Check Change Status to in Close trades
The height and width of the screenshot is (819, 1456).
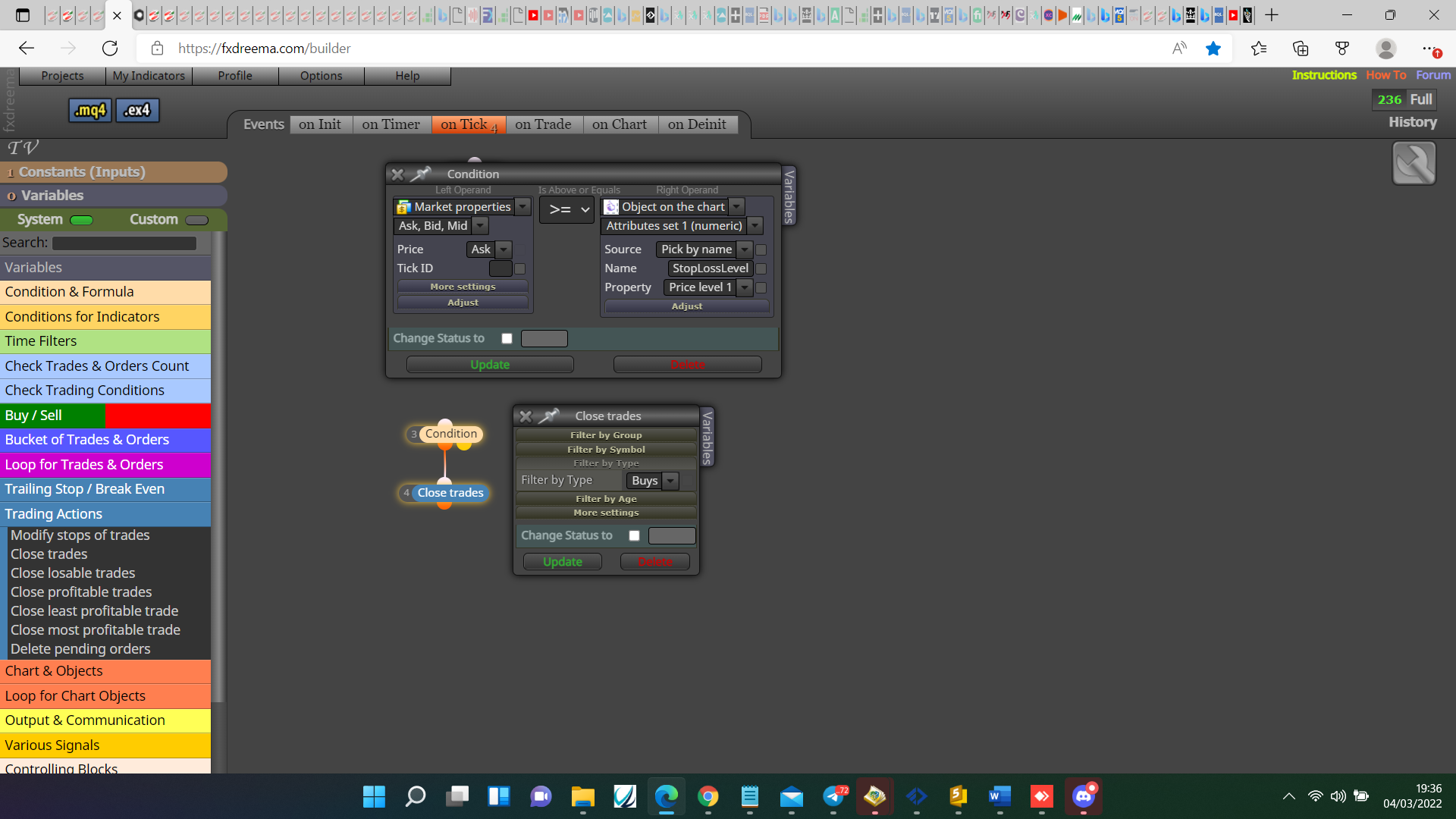pos(634,535)
